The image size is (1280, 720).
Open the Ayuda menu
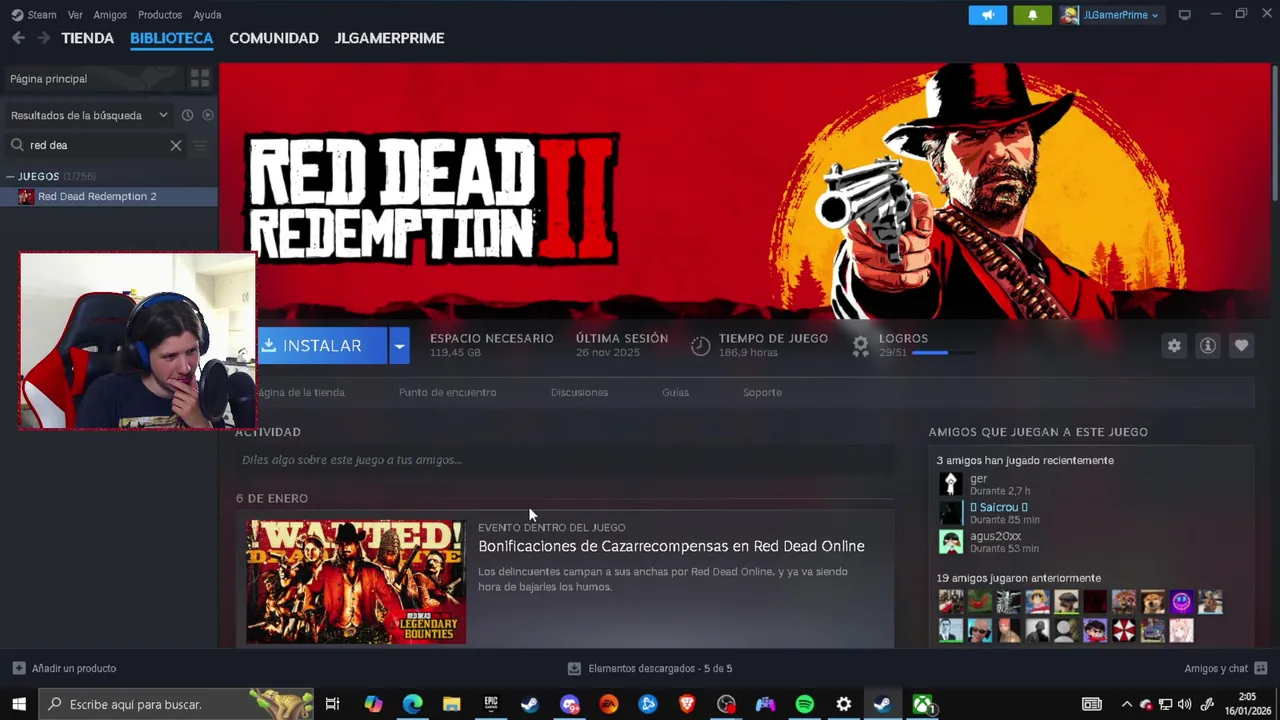tap(207, 15)
